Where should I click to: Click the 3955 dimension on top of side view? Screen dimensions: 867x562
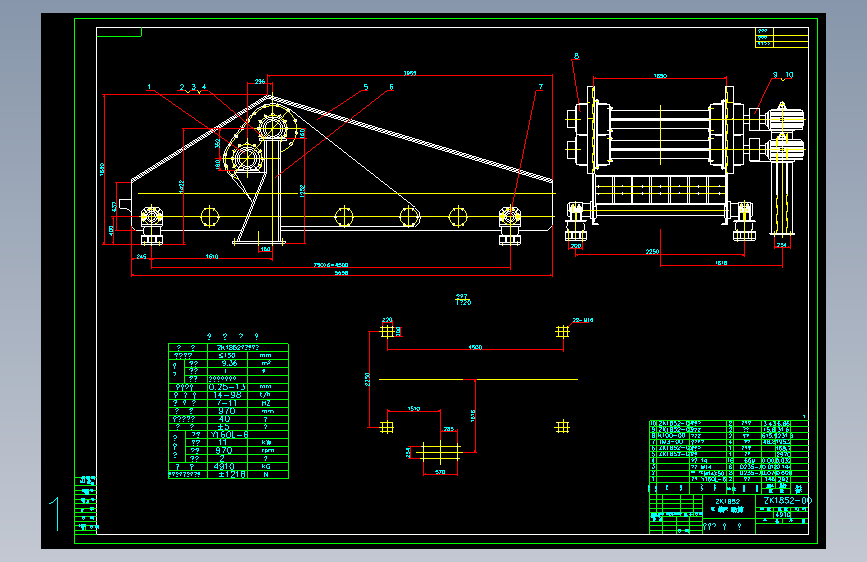(x=410, y=73)
